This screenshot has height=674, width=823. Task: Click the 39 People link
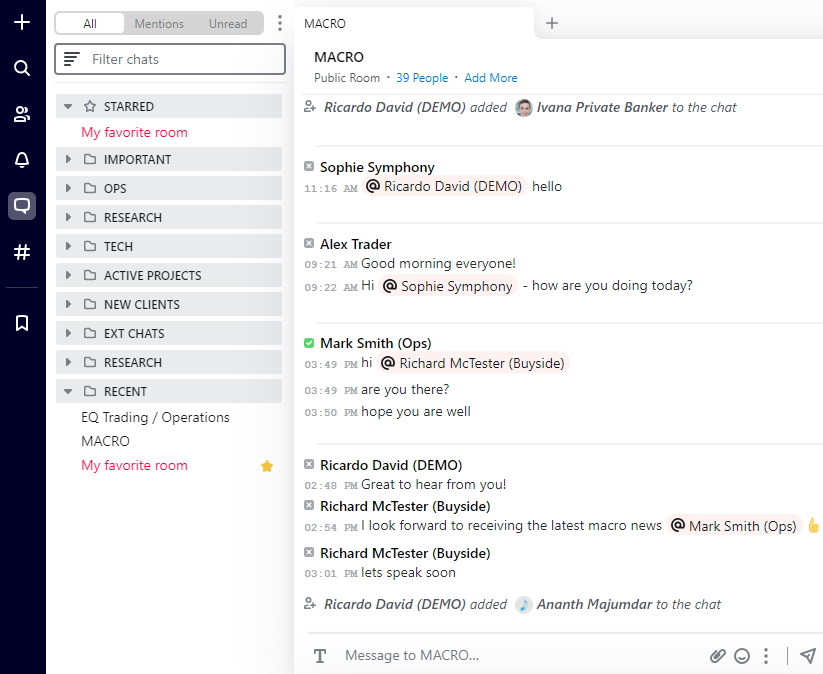(x=422, y=78)
